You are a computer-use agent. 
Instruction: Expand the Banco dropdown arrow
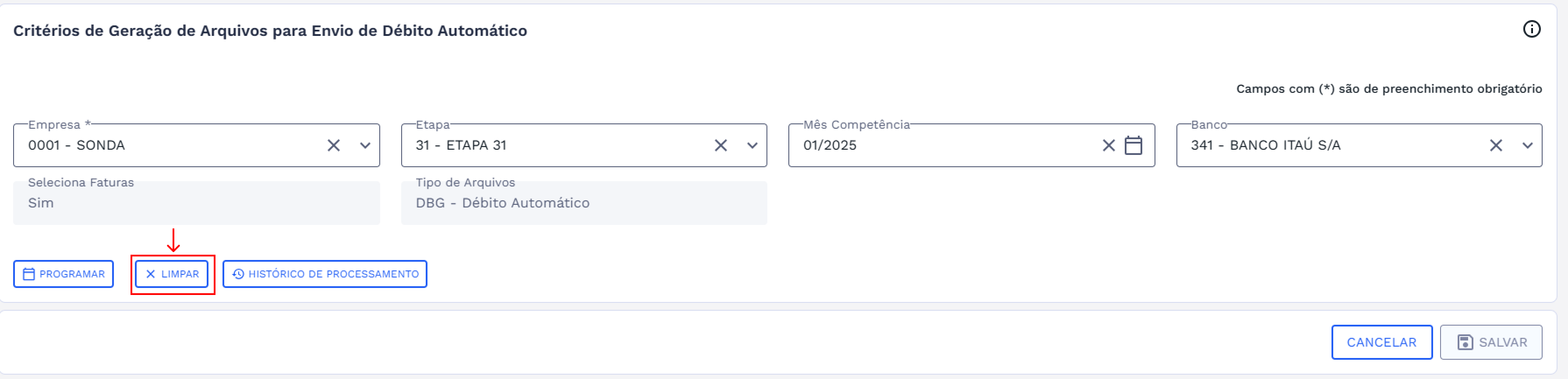[1527, 145]
